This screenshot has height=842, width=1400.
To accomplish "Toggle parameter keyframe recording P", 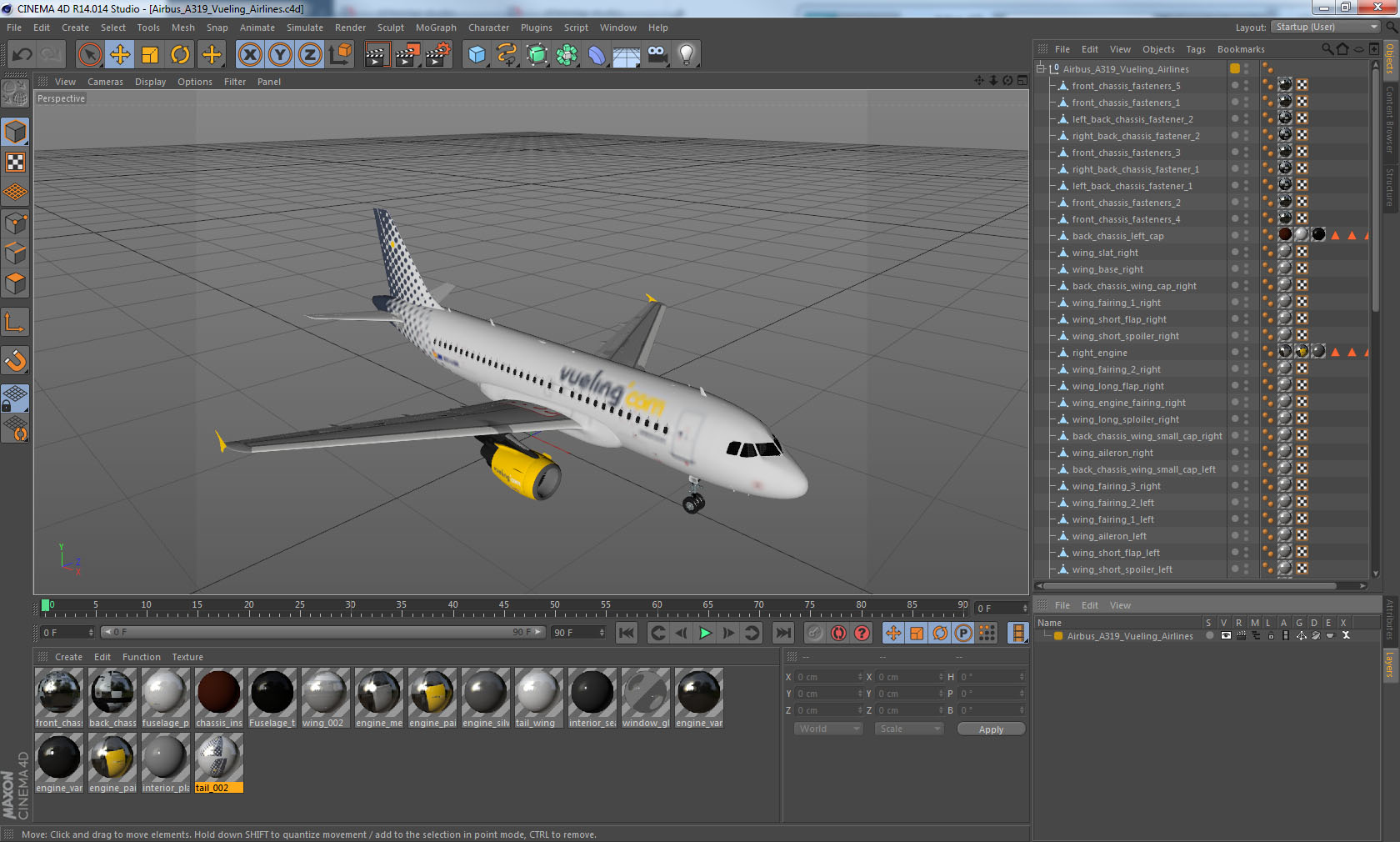I will (x=963, y=633).
